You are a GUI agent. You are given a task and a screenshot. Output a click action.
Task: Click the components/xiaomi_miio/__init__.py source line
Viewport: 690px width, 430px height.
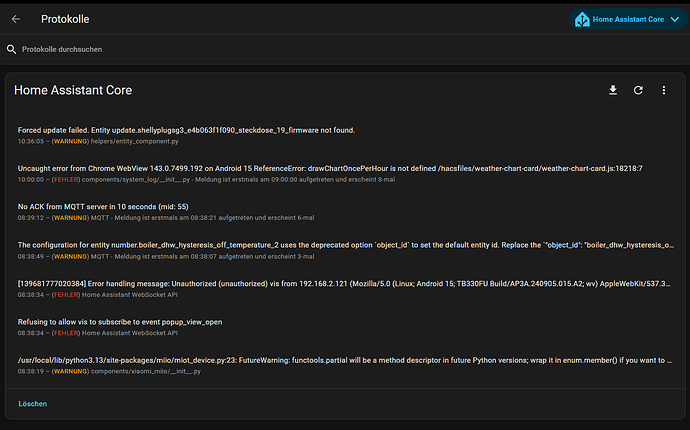[109, 371]
